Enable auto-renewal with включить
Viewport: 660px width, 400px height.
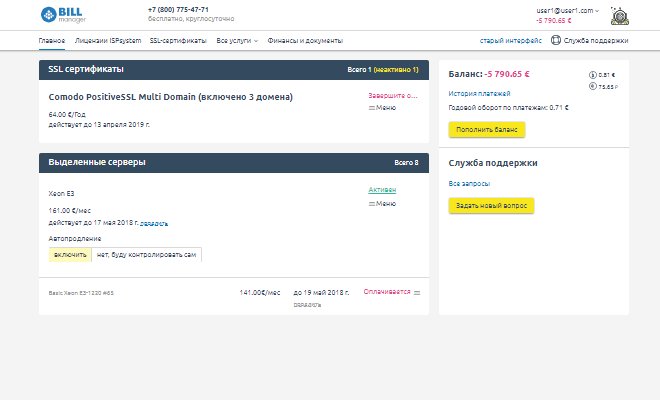tap(70, 255)
